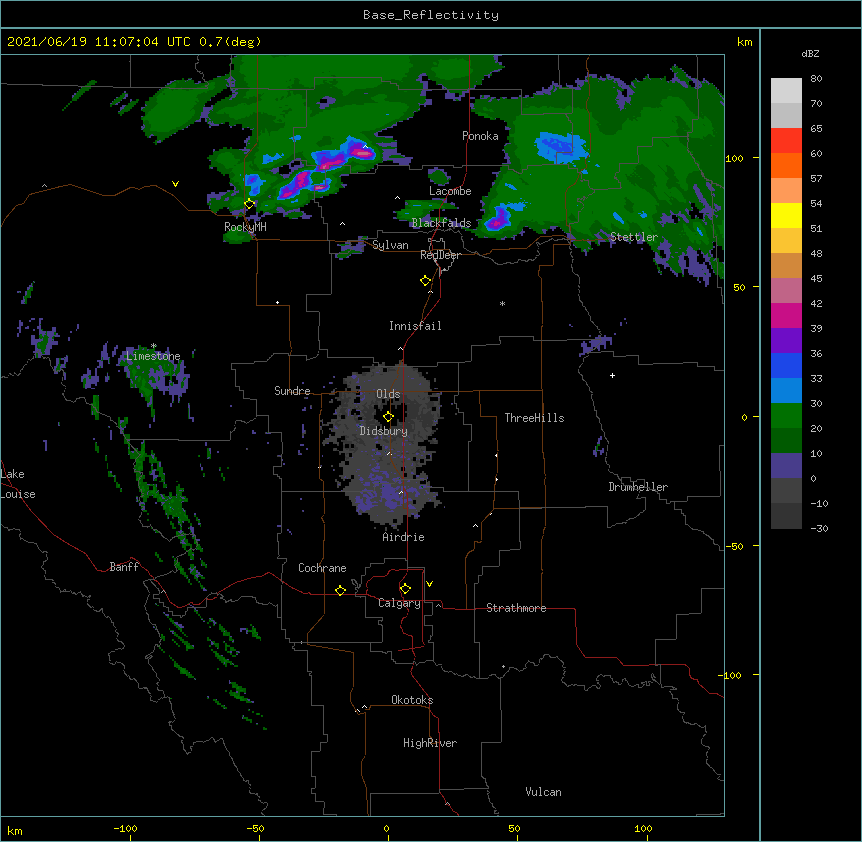Pick the yellow 51-54 dBZ legend swatch
The height and width of the screenshot is (842, 862).
786,215
